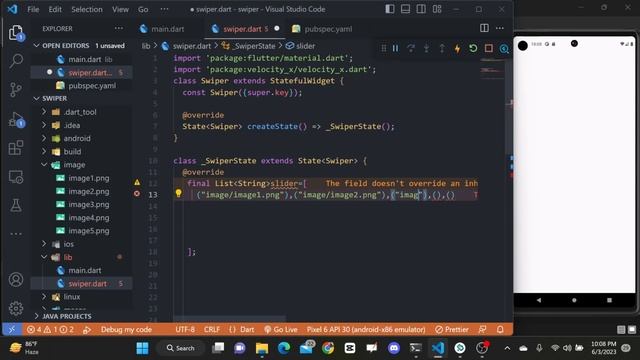Open image3.png in the explorer
The height and width of the screenshot is (360, 640).
89,204
